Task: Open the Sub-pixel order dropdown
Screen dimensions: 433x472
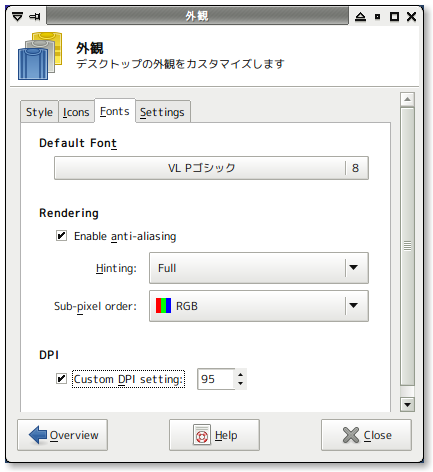Action: coord(259,306)
